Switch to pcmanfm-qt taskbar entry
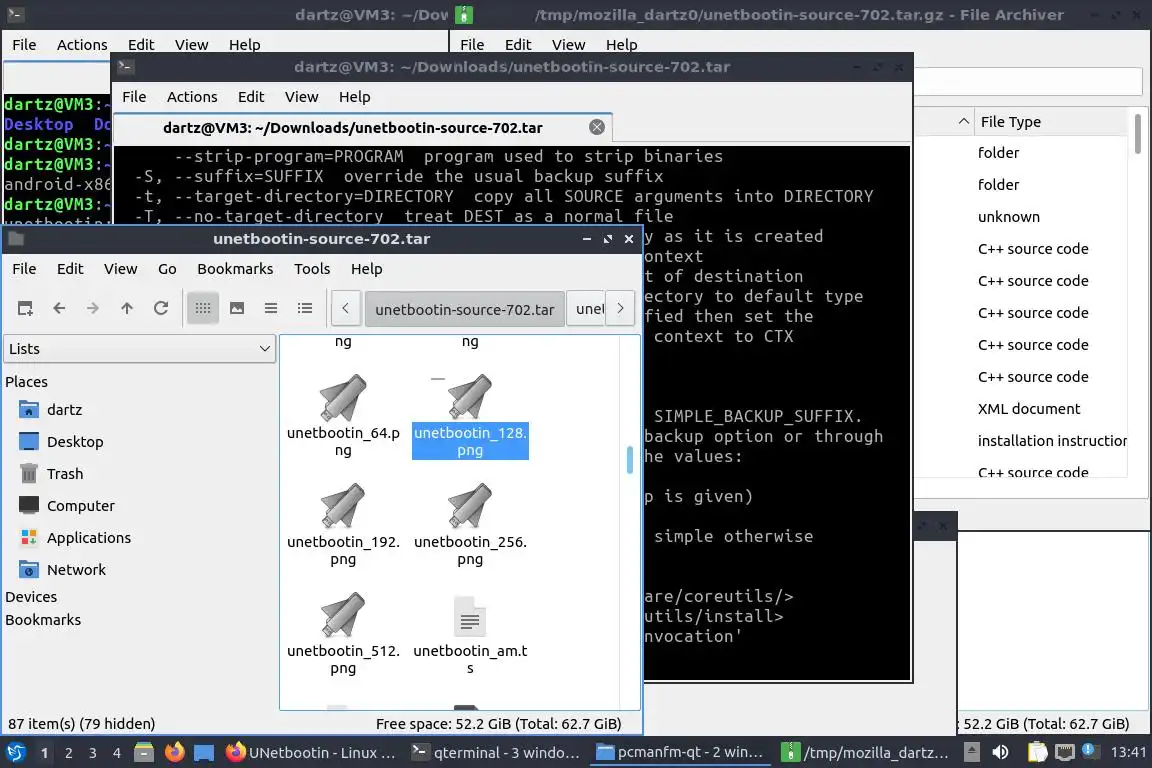The width and height of the screenshot is (1152, 768). point(680,753)
